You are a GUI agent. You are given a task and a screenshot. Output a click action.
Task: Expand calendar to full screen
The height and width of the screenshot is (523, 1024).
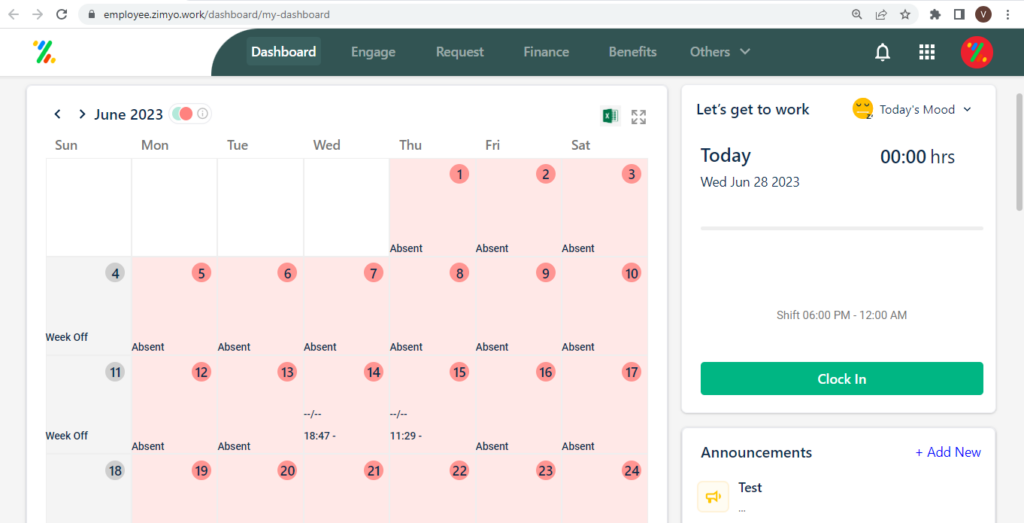click(639, 117)
